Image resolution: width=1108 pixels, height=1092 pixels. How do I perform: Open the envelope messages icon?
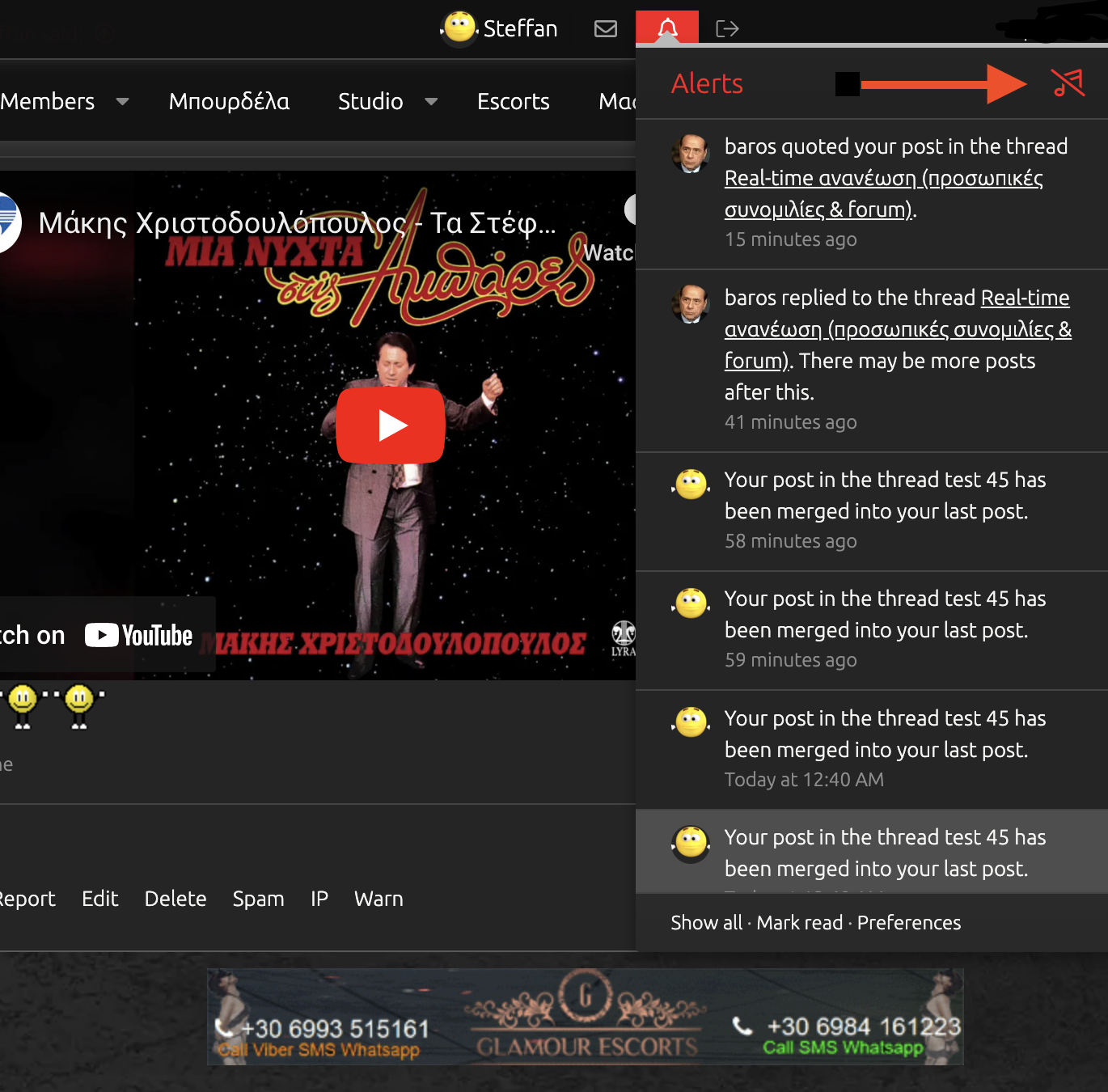[x=605, y=29]
